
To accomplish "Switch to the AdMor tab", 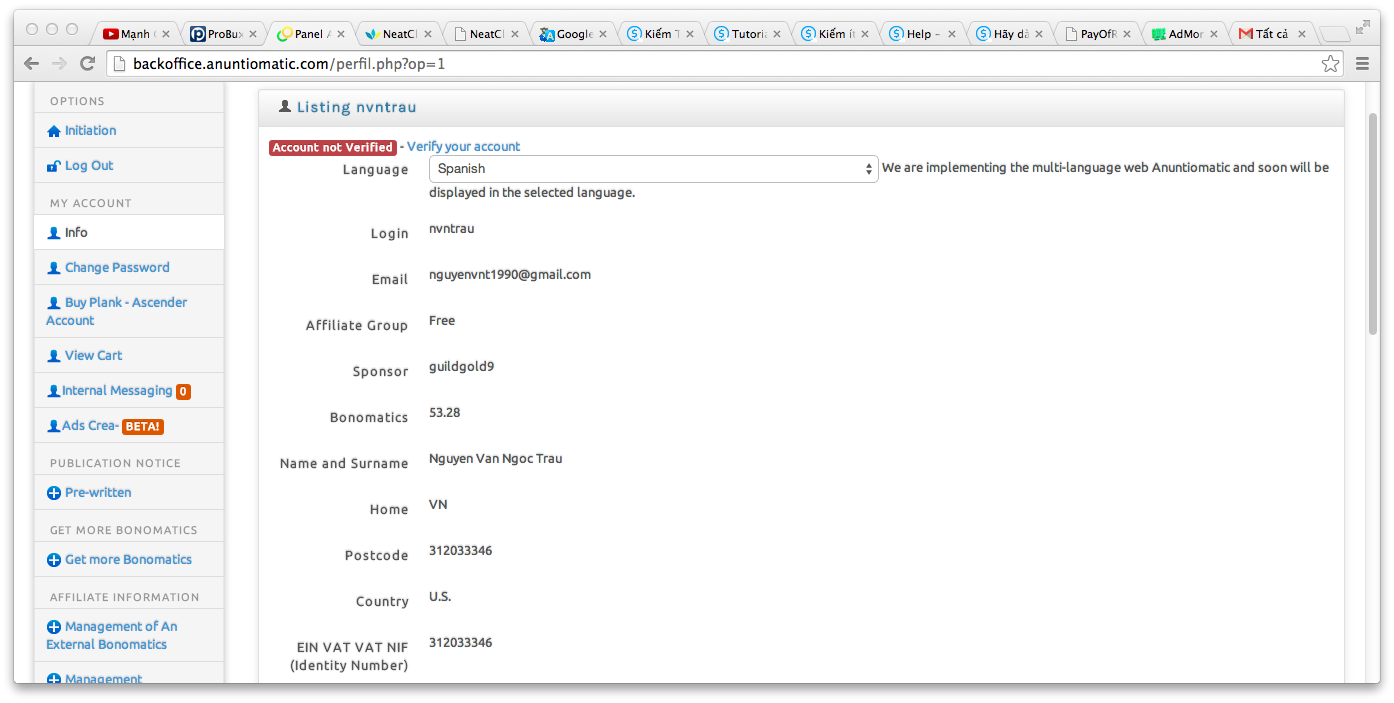I will 1185,34.
